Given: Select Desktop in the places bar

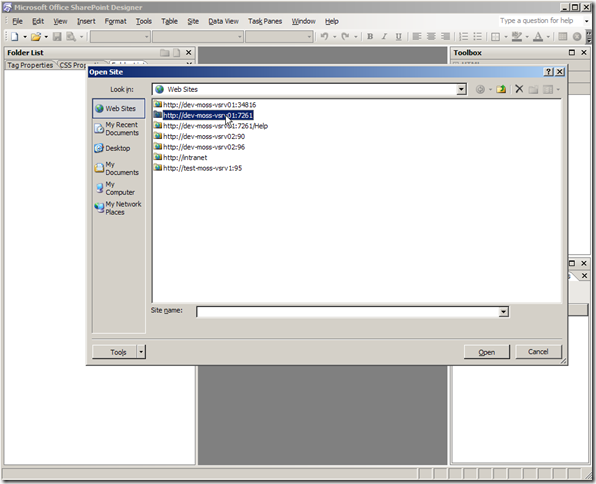Looking at the screenshot, I should coord(119,148).
